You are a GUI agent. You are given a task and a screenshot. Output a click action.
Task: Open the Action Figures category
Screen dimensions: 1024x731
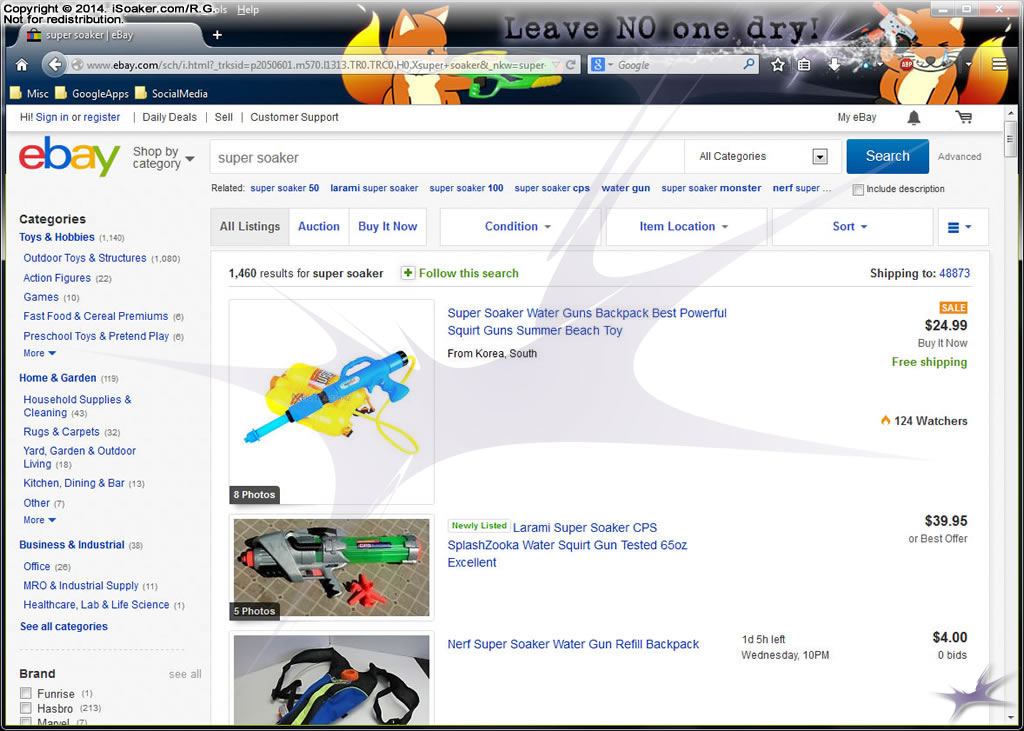(57, 278)
